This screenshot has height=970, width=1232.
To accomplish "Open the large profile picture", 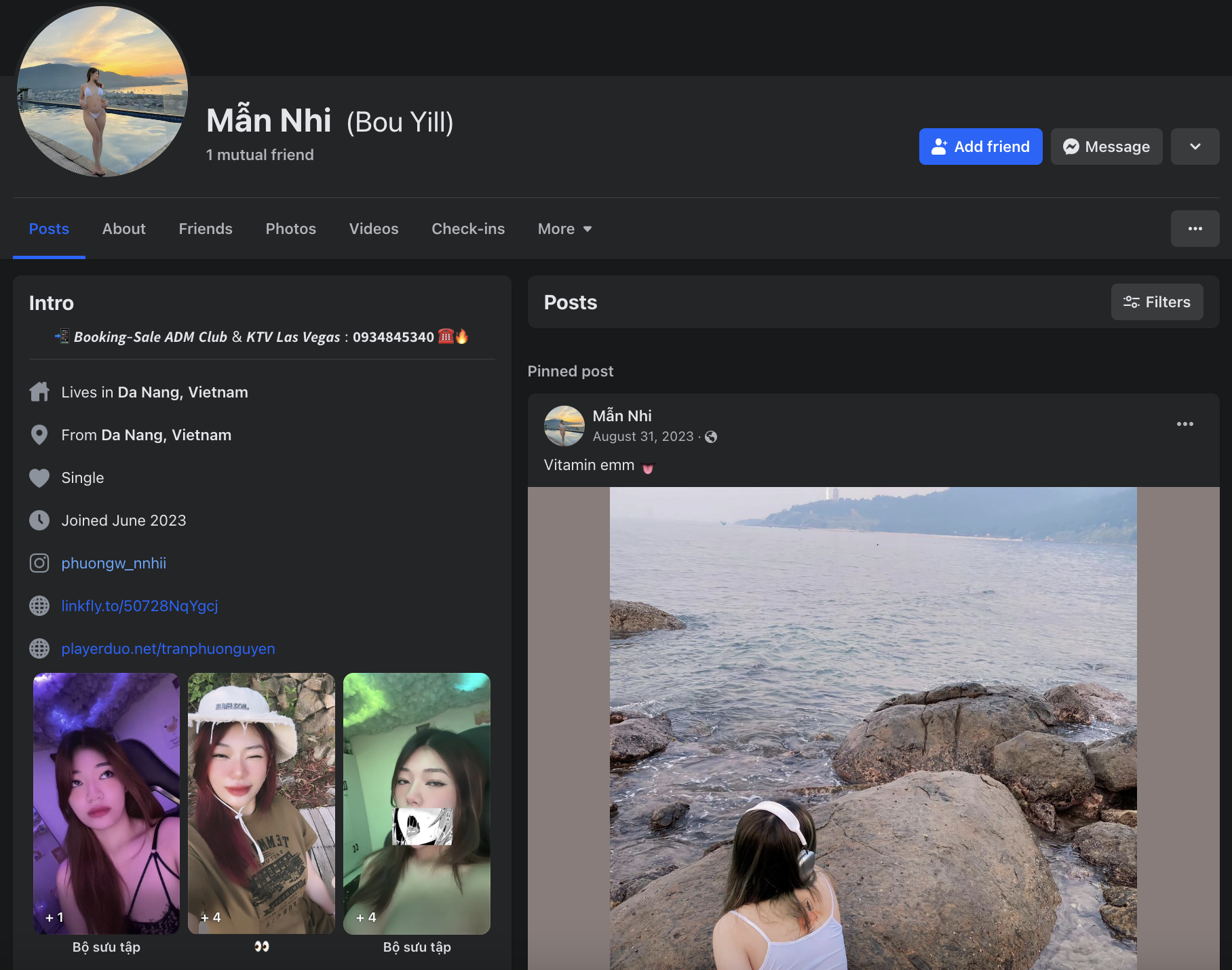I will point(102,92).
